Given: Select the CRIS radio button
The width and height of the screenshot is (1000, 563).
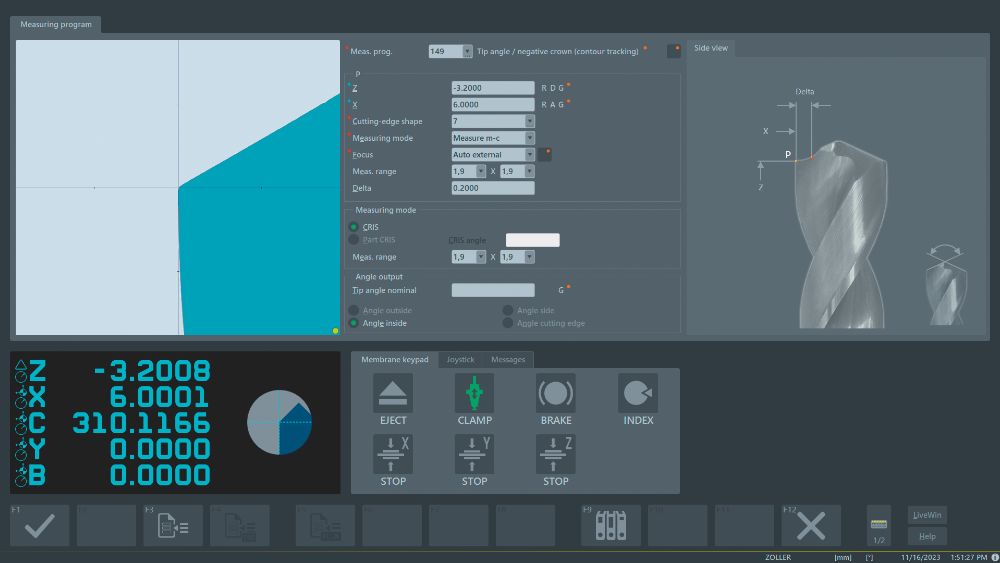Looking at the screenshot, I should coord(353,227).
